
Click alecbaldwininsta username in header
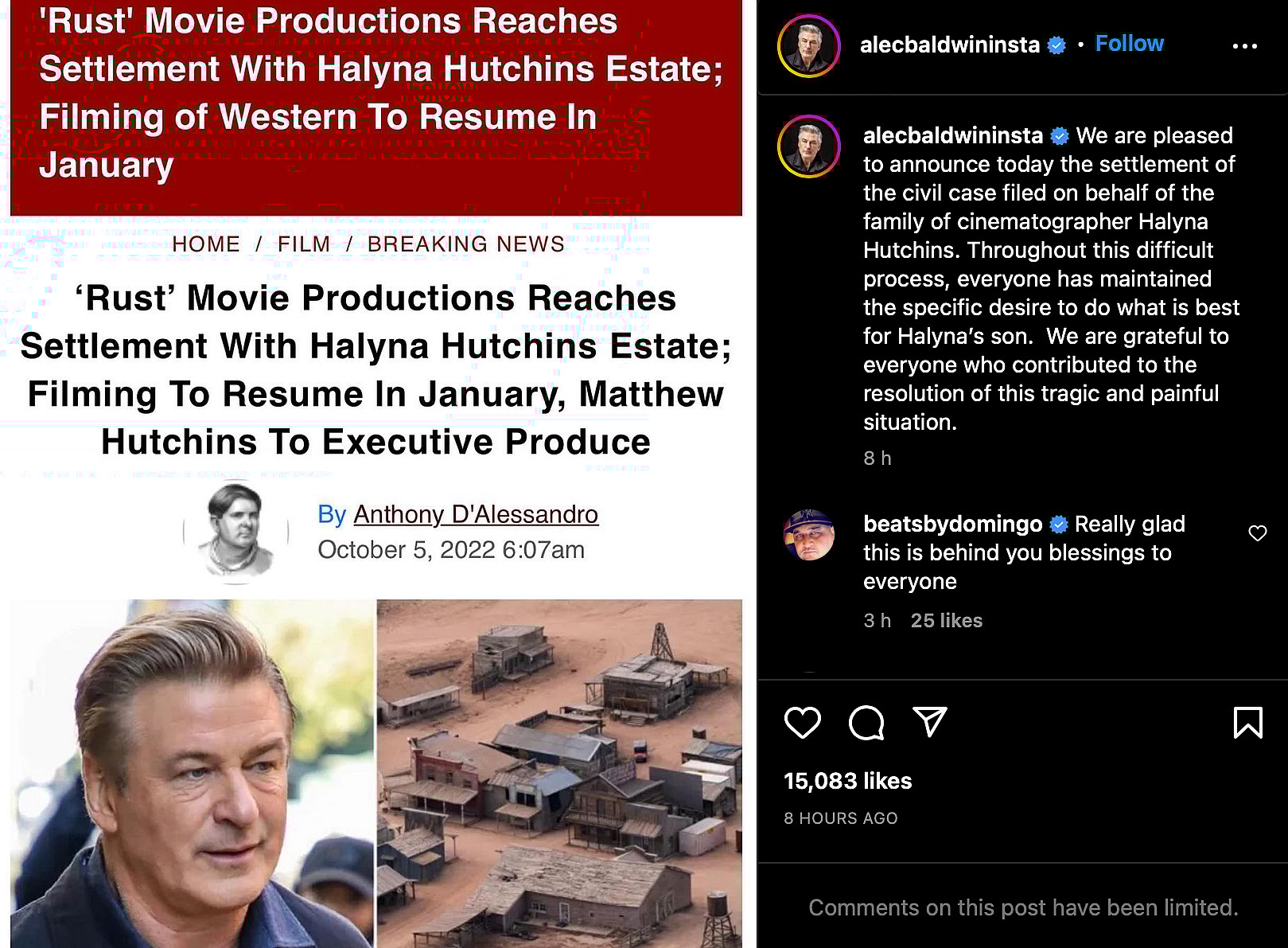(x=950, y=45)
